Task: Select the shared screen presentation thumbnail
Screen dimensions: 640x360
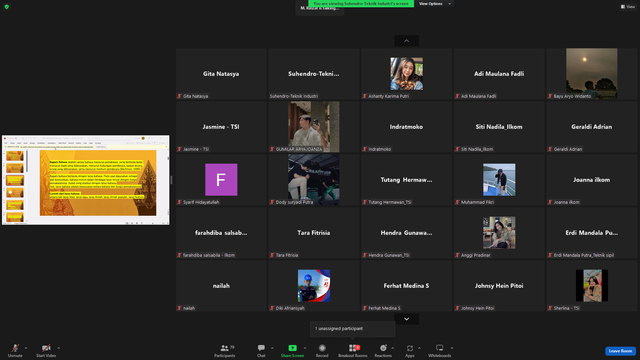Action: [86, 180]
